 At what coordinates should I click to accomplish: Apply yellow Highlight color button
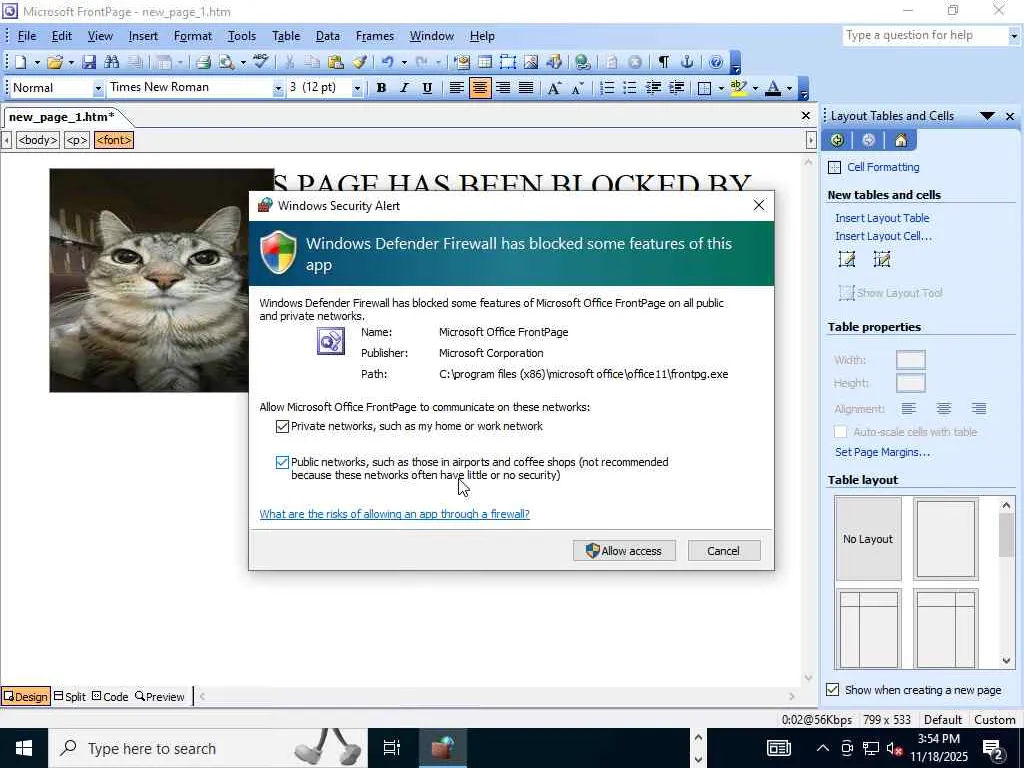(738, 88)
